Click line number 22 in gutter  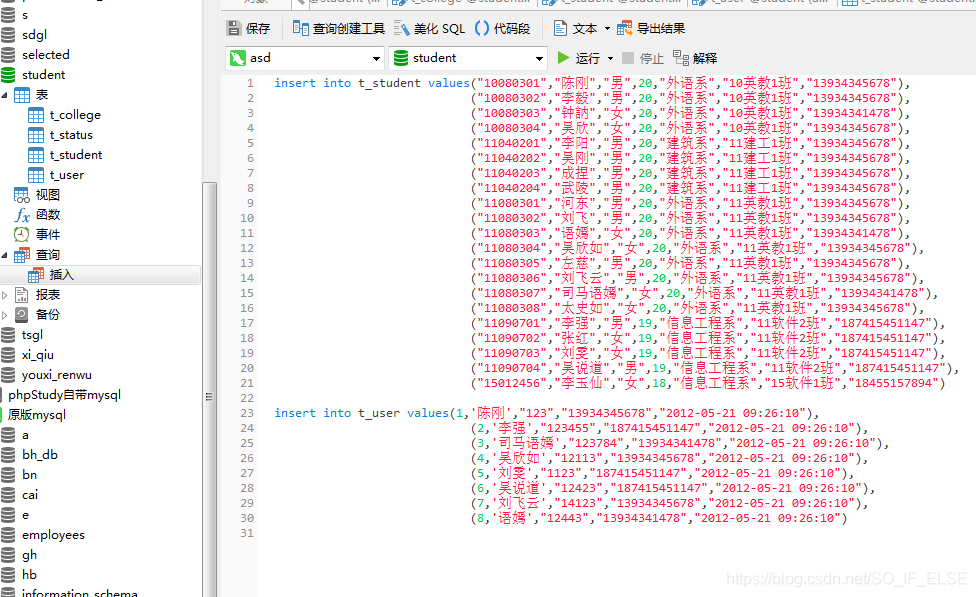247,398
